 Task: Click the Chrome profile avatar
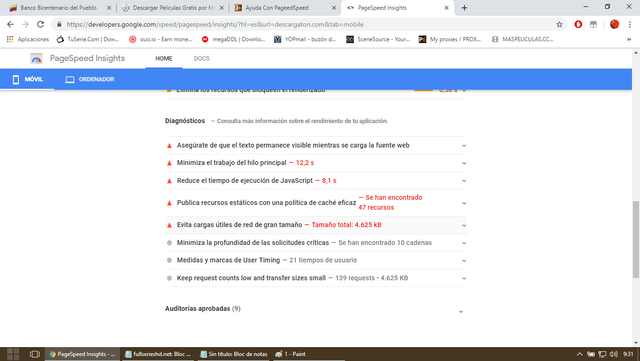[x=614, y=25]
